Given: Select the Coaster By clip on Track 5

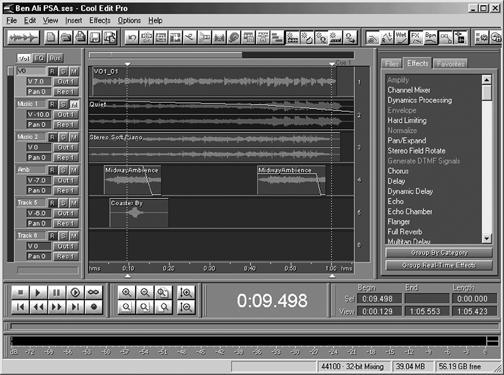Looking at the screenshot, I should (139, 213).
